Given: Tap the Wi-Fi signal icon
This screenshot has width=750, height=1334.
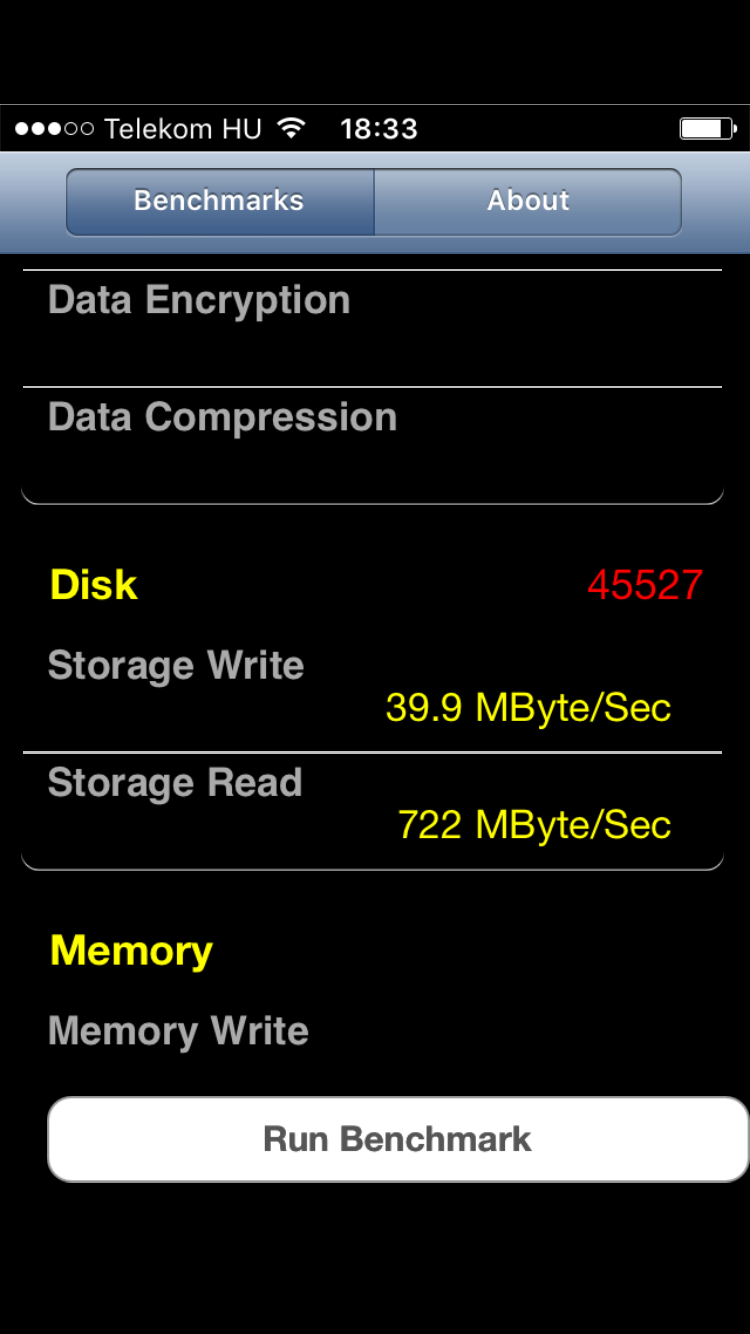Looking at the screenshot, I should [x=291, y=129].
